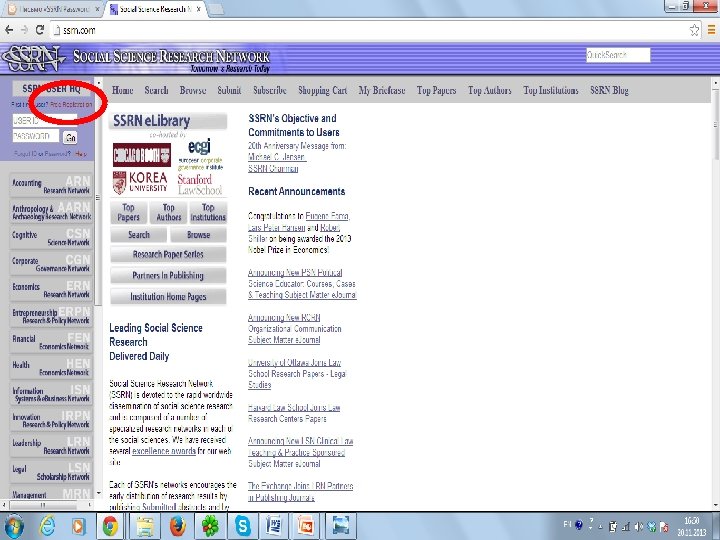Click the volume speaker tray icon
The width and height of the screenshot is (720, 540).
639,527
